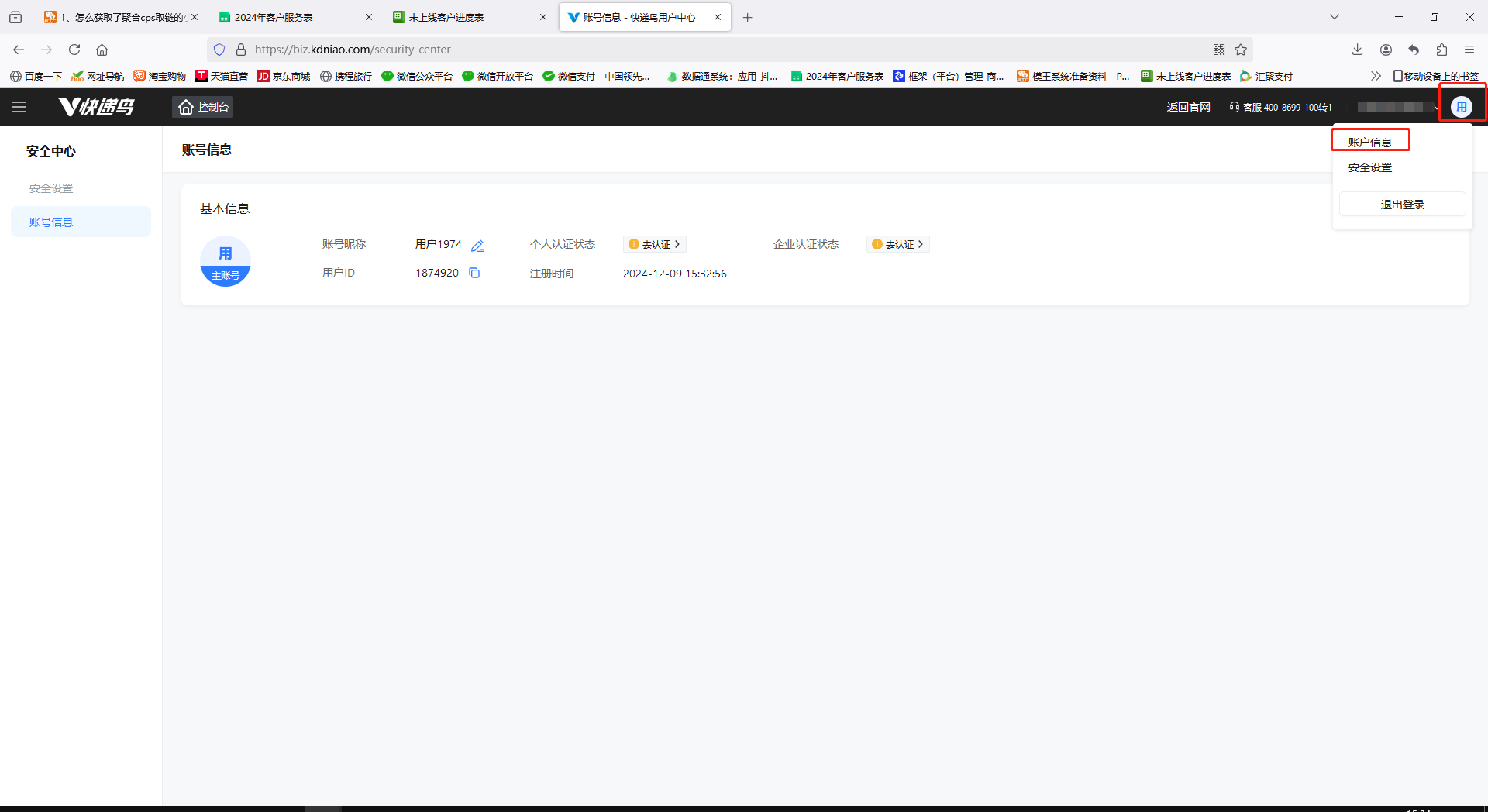Reload the current page
Screen dimensions: 1488x812
tap(74, 50)
